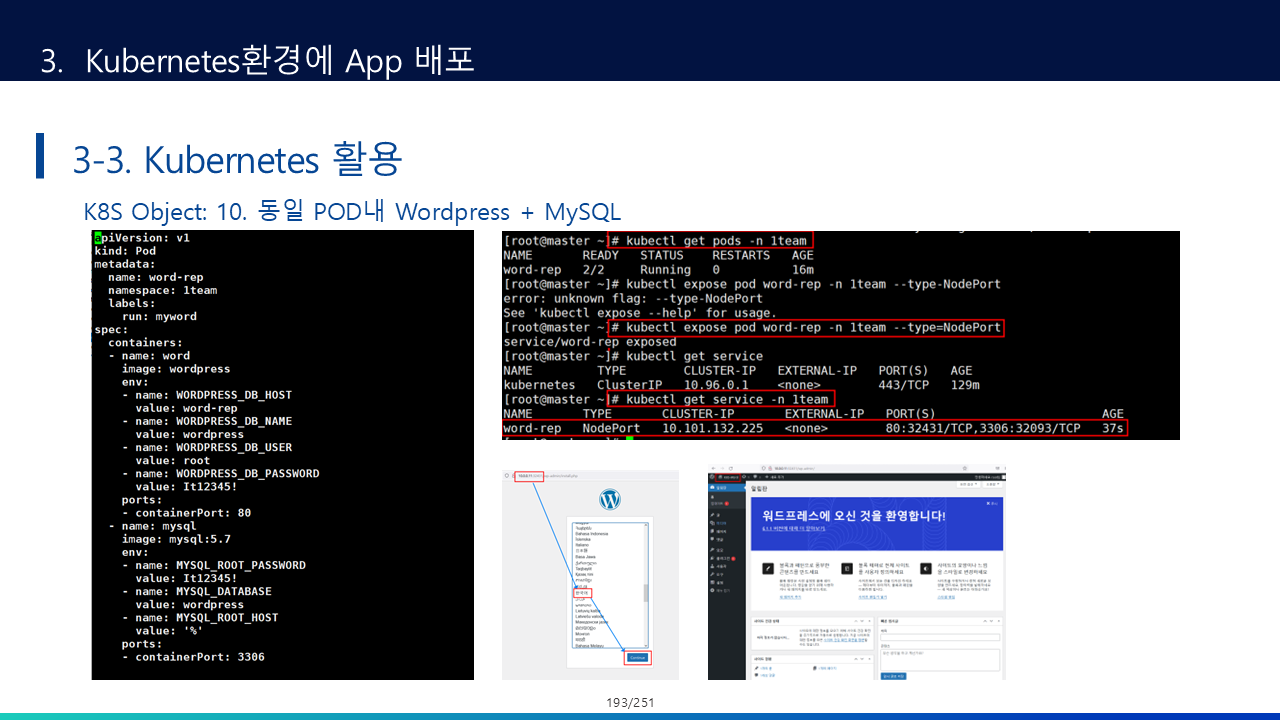The height and width of the screenshot is (720, 1280).
Task: Open Plugins (플러그인) item with red badge
Action: point(721,558)
